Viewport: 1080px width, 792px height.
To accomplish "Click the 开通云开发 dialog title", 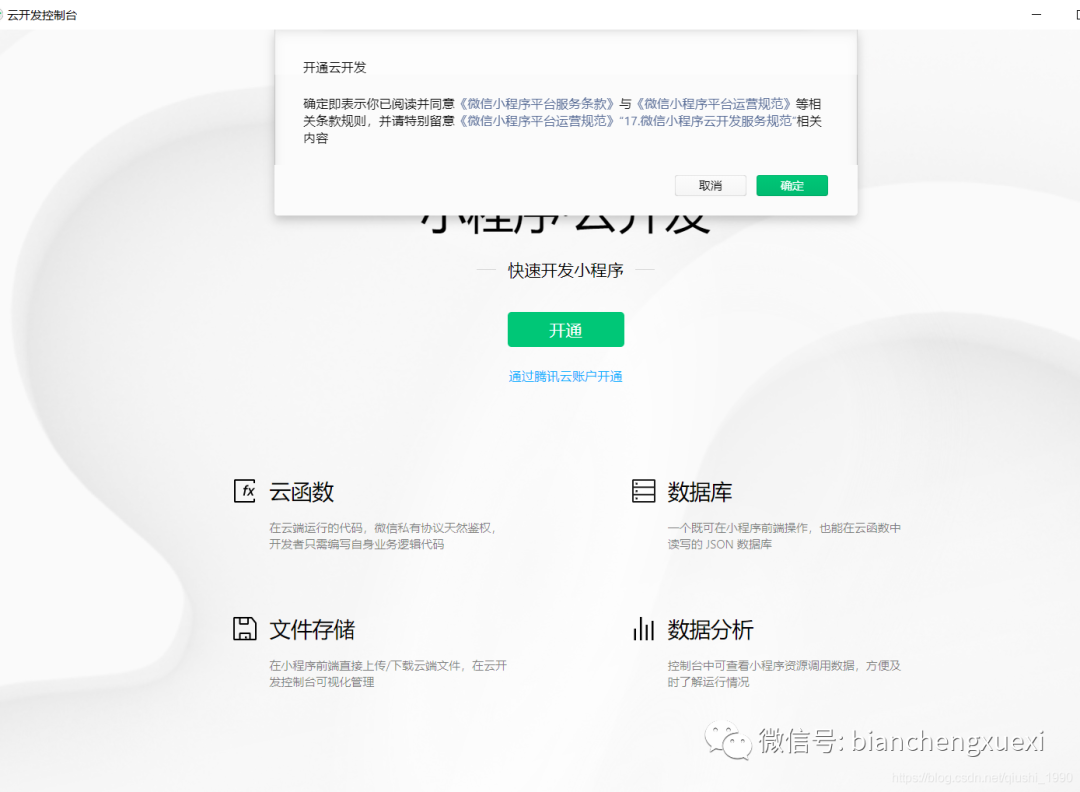I will 335,67.
